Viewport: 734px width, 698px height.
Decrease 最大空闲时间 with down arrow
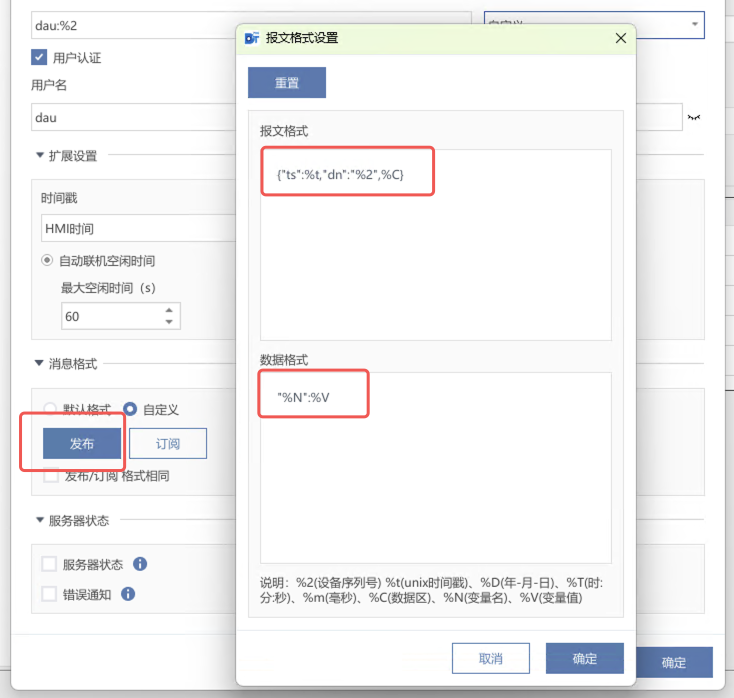169,322
